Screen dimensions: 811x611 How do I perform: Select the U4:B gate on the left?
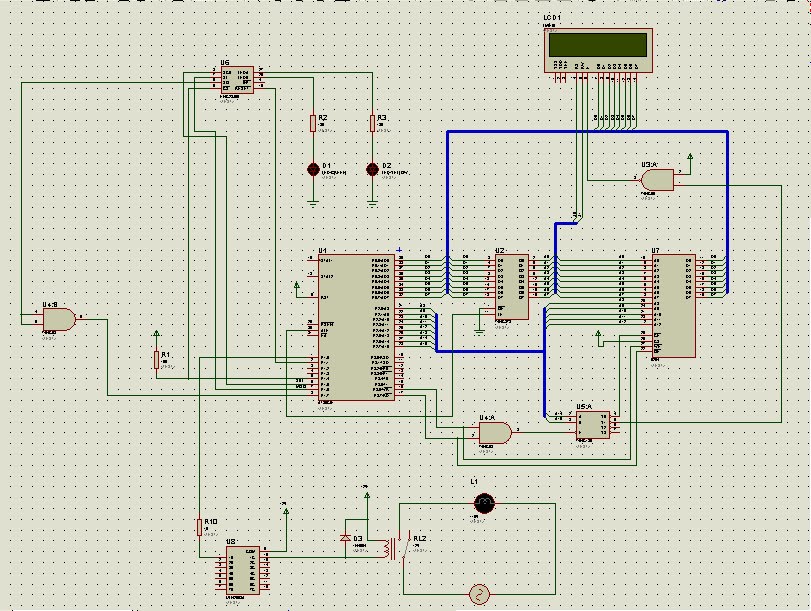pos(60,320)
